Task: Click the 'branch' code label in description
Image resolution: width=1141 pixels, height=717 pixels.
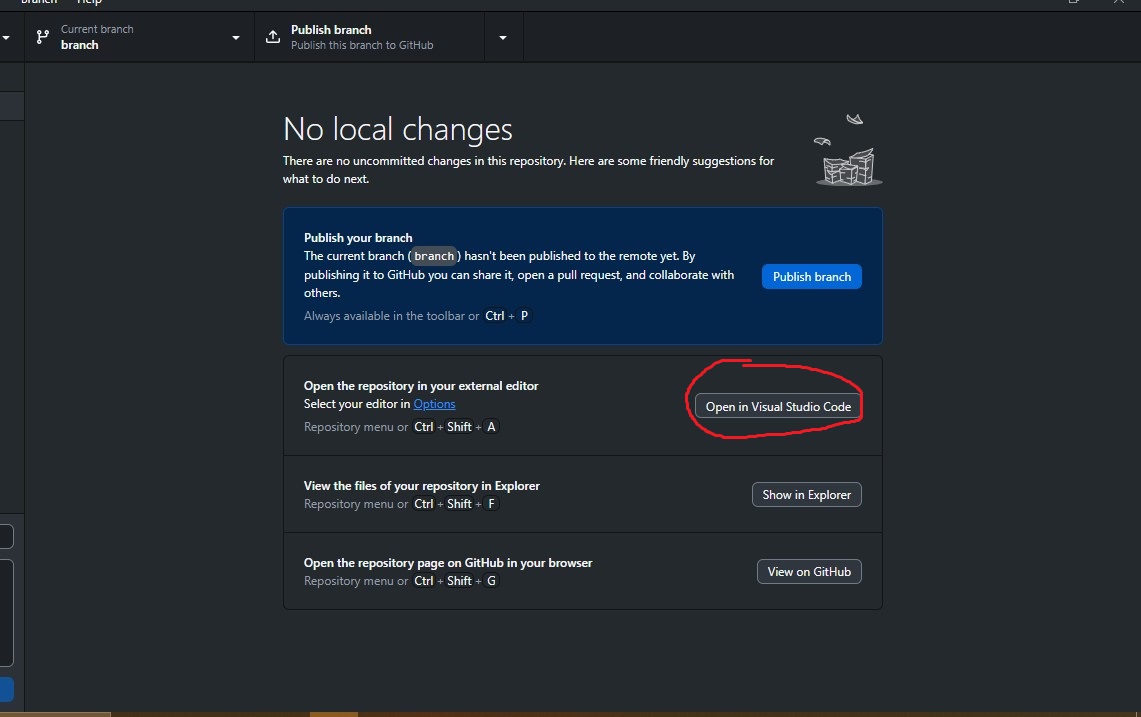Action: click(x=434, y=256)
